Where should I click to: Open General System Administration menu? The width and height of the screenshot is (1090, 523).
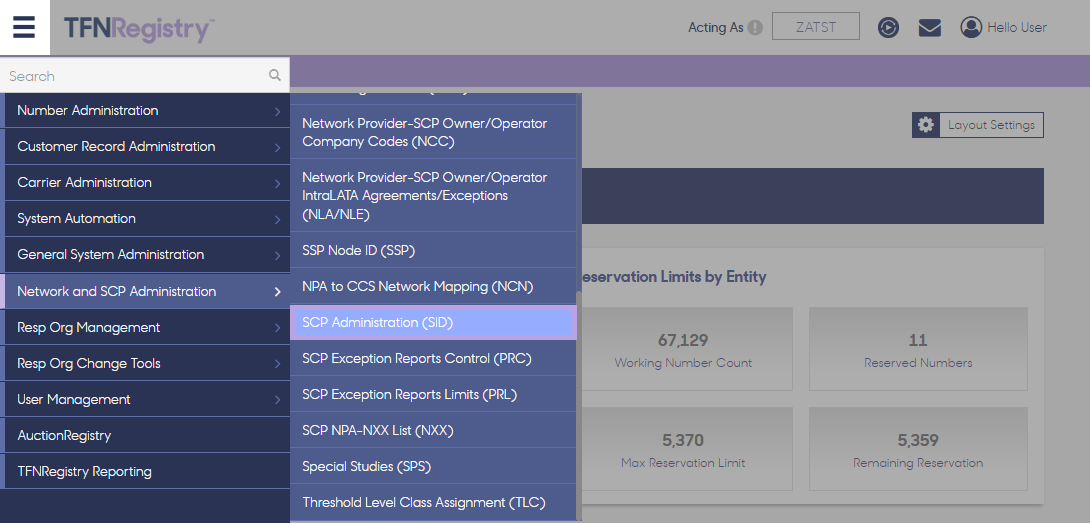tap(147, 255)
